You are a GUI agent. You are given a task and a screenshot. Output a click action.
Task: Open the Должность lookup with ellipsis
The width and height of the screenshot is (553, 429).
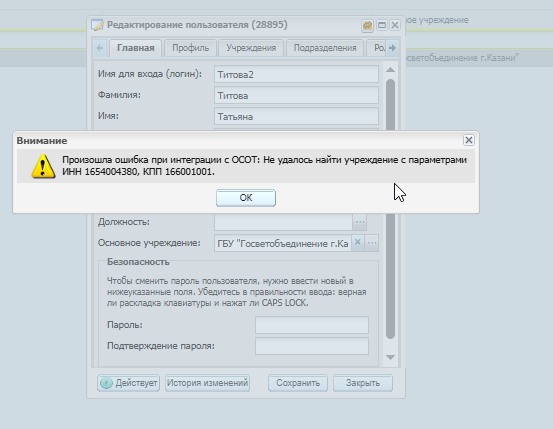pos(360,222)
